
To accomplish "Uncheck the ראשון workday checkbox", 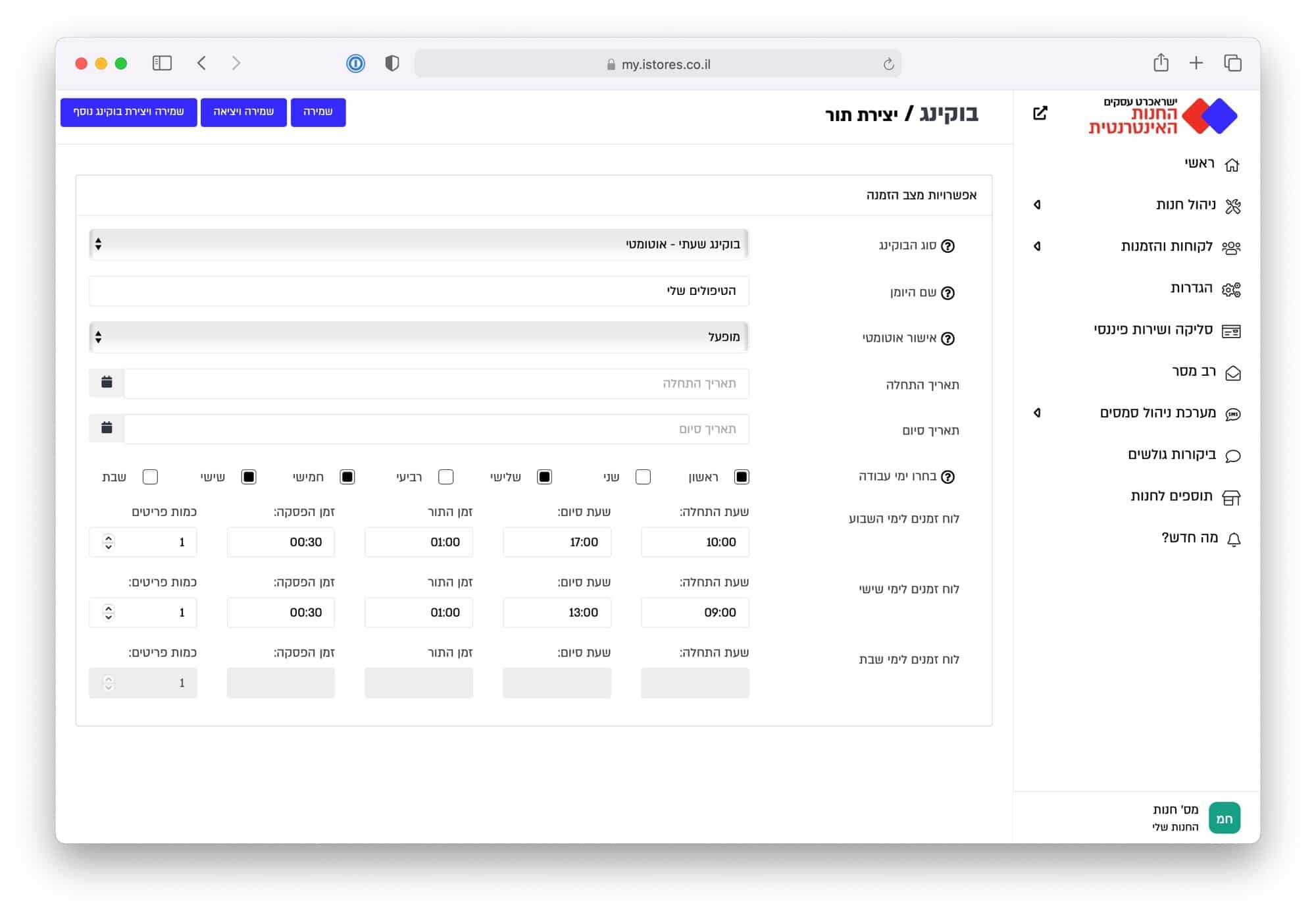I will 742,477.
